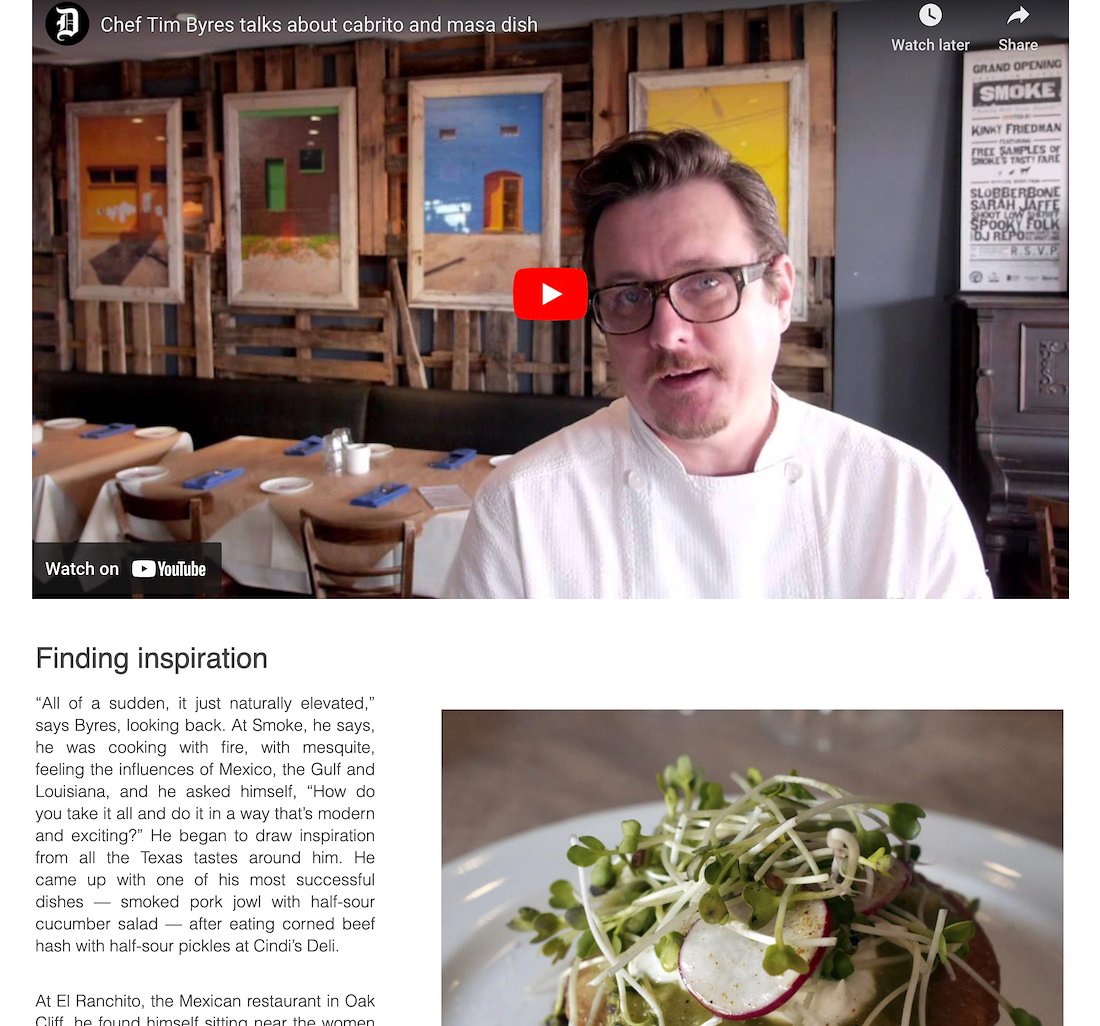Open the YouTube logo in bottom overlay
This screenshot has width=1100, height=1026.
tap(168, 569)
